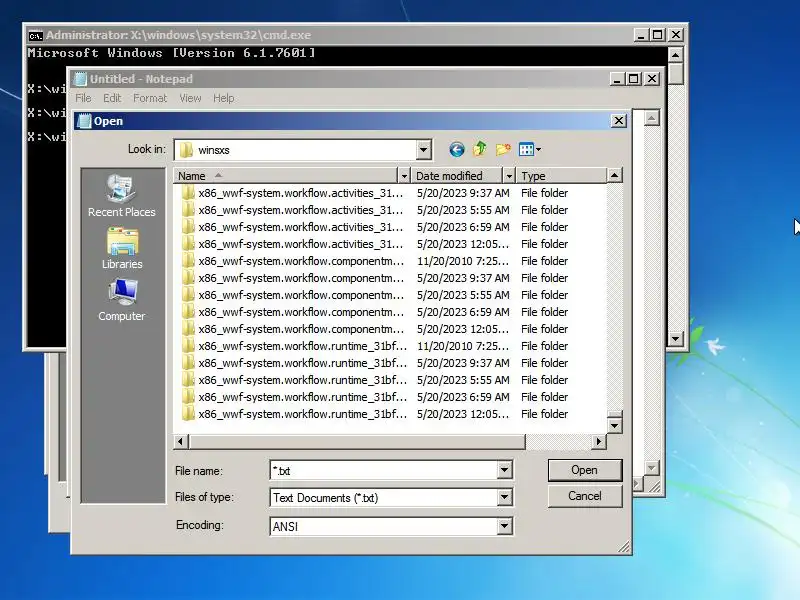Viewport: 800px width, 600px height.
Task: Click the horizontal scroll right arrow
Action: (599, 441)
